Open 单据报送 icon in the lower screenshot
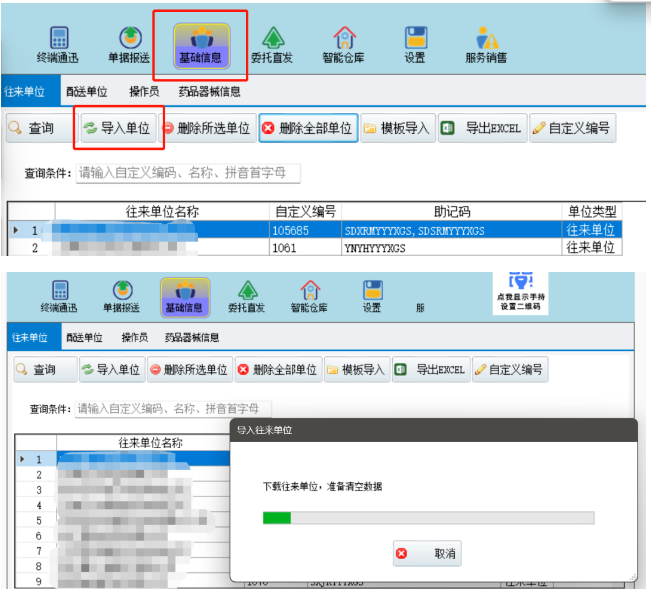The height and width of the screenshot is (597, 651). pos(122,296)
